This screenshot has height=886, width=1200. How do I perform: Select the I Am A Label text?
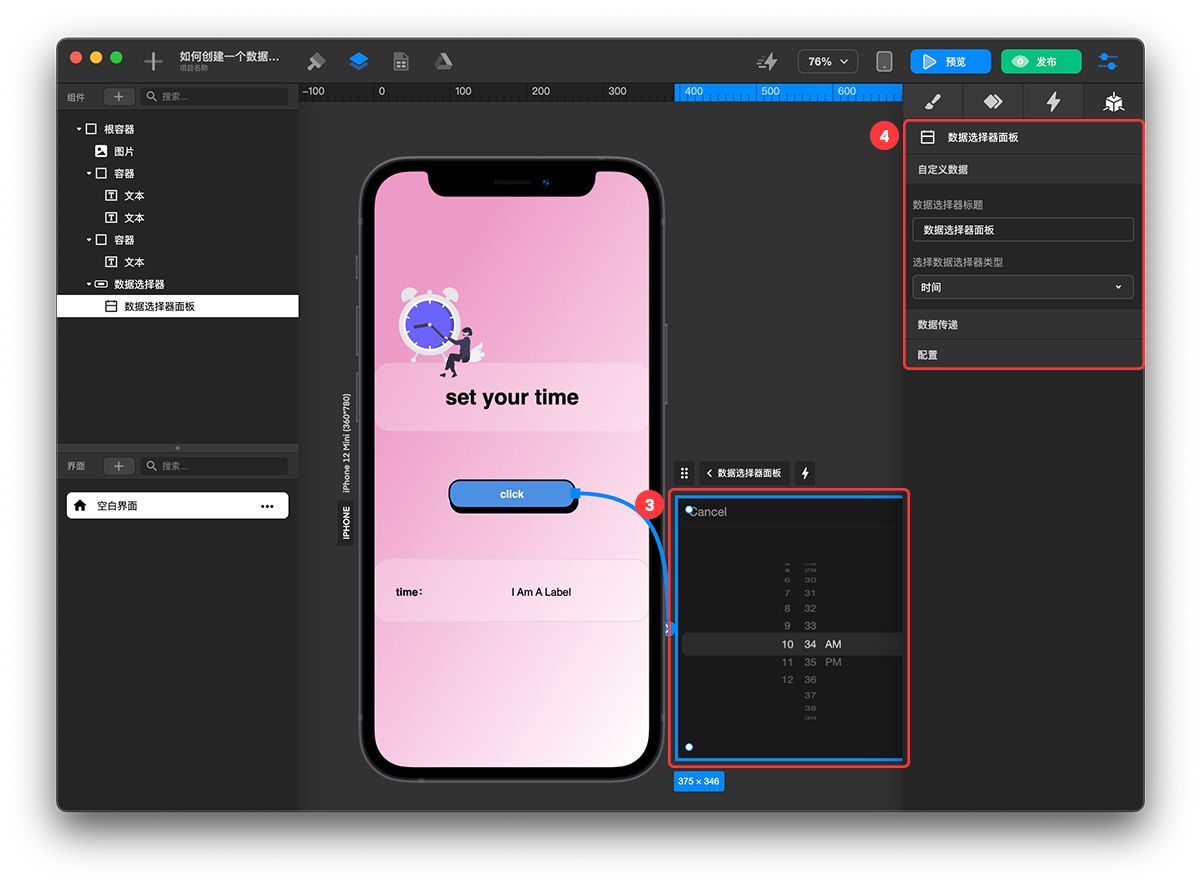coord(541,592)
